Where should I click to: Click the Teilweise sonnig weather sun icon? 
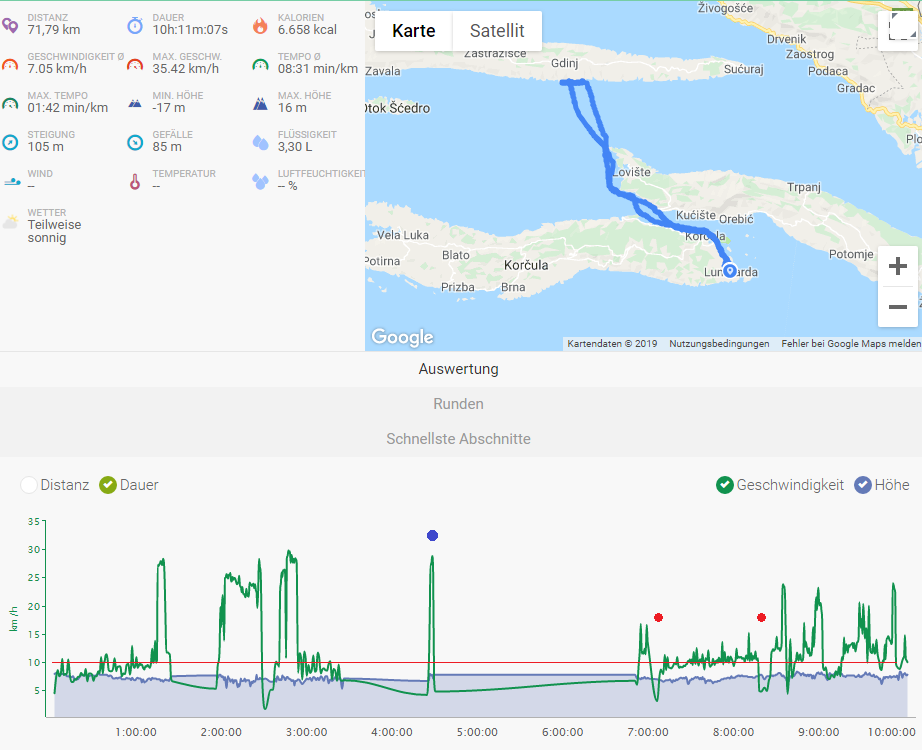pos(11,219)
